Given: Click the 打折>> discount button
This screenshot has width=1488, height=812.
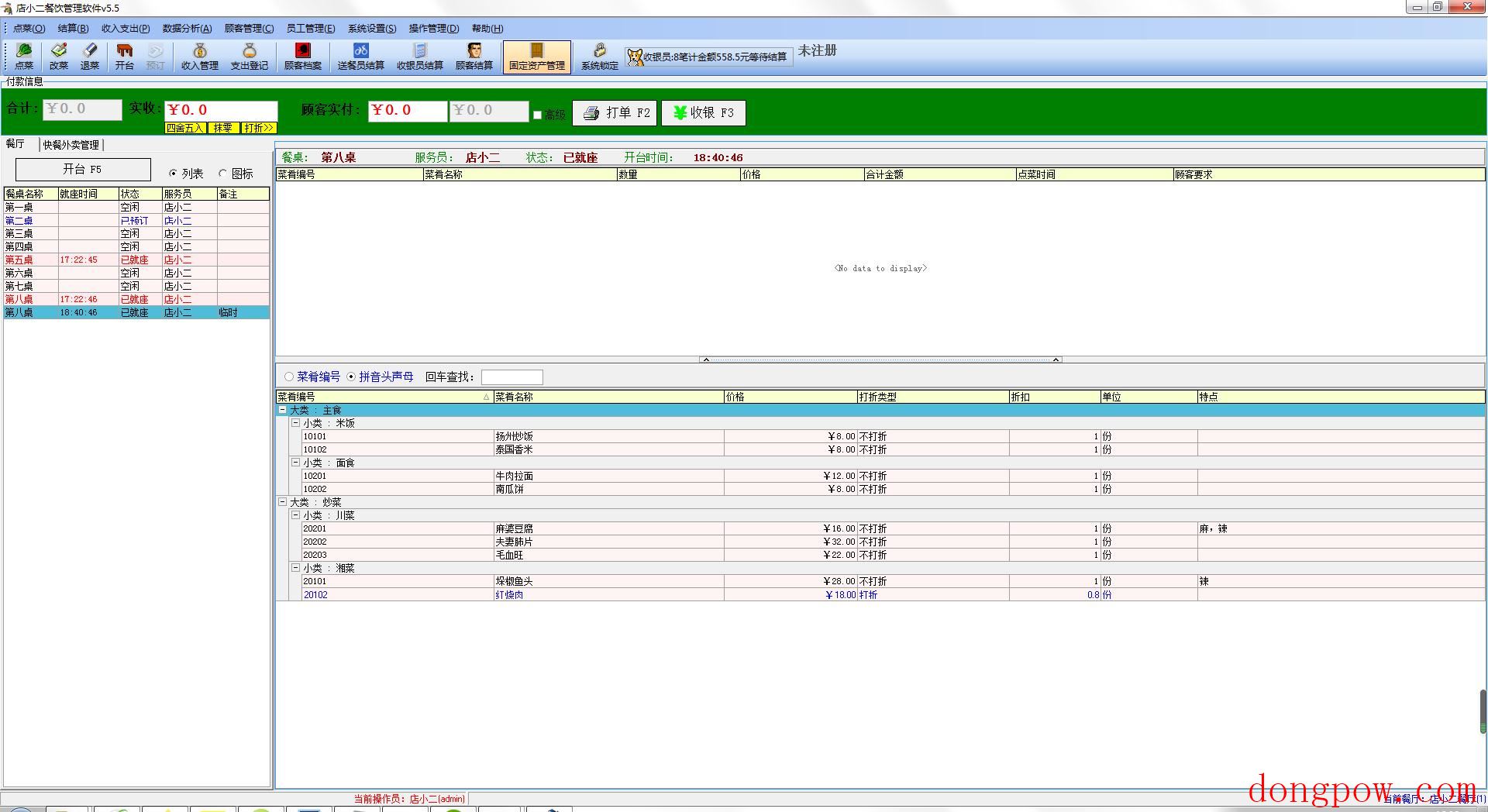Looking at the screenshot, I should pyautogui.click(x=259, y=128).
